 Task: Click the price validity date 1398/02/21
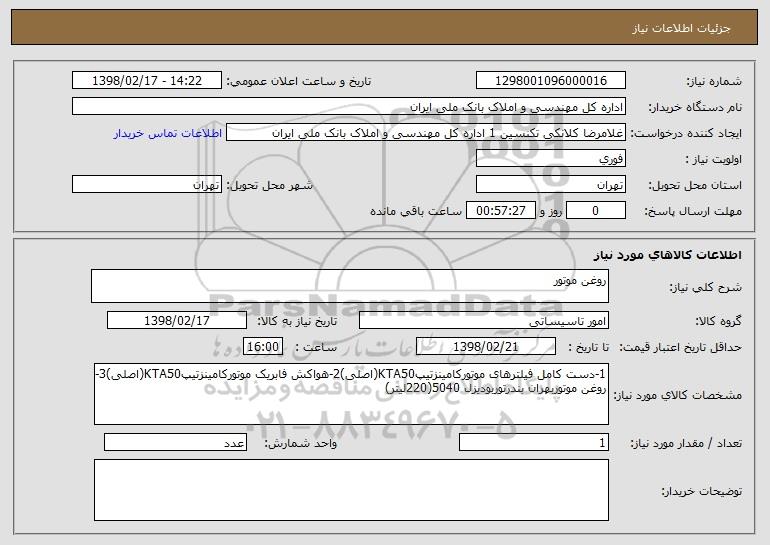pyautogui.click(x=486, y=346)
